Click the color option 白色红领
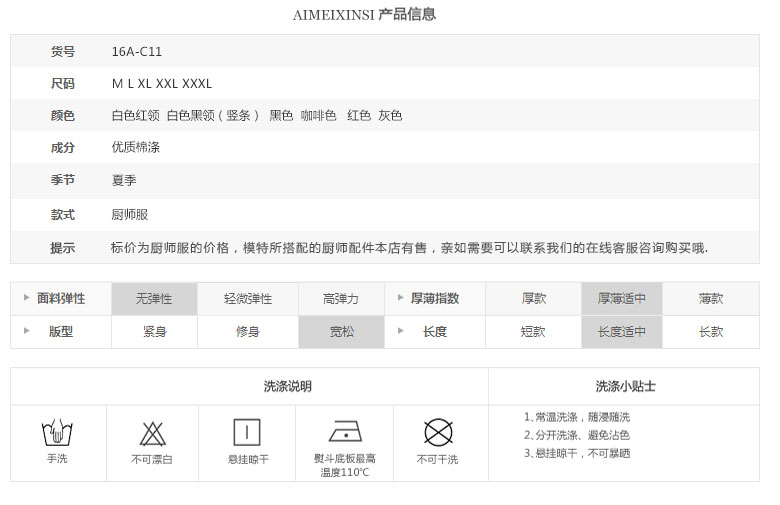 (135, 115)
